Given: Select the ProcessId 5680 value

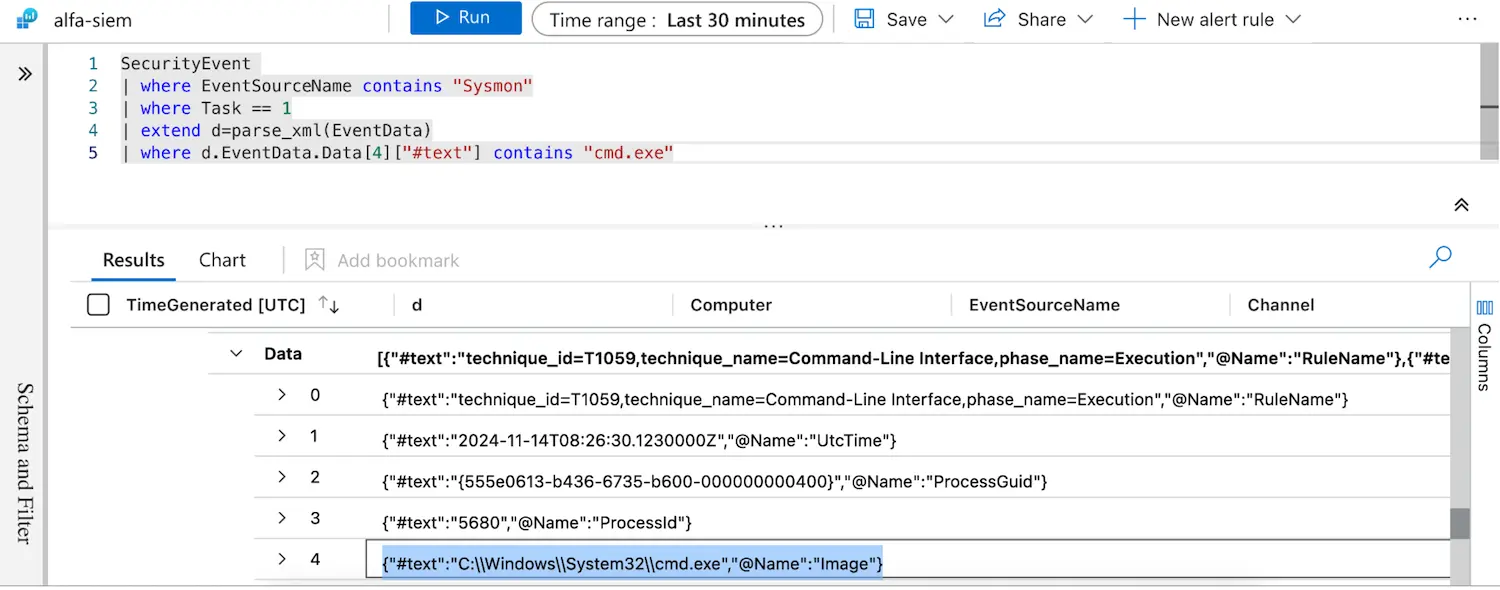Looking at the screenshot, I should pyautogui.click(x=537, y=523).
